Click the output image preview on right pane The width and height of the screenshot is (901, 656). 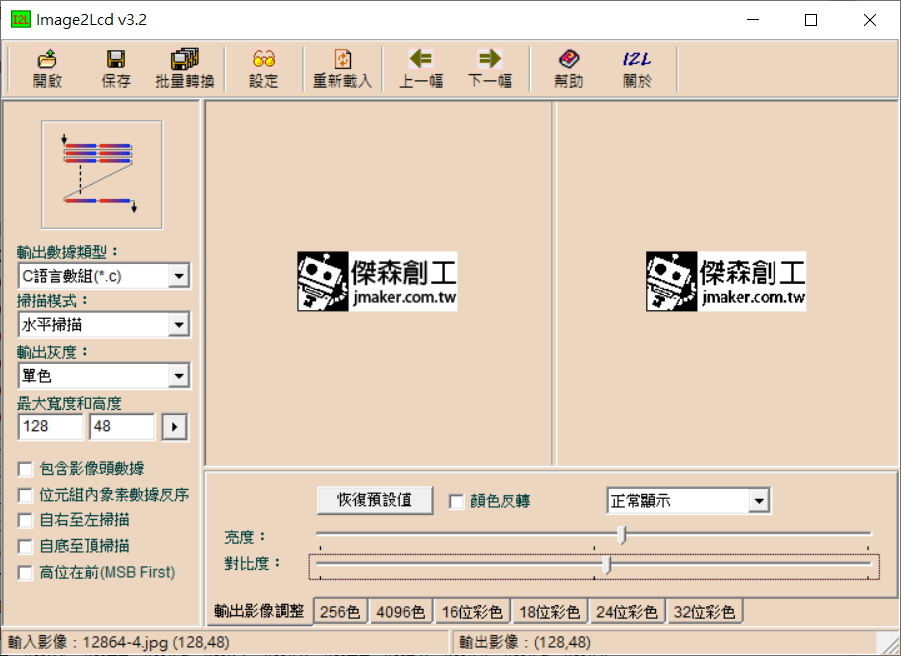(x=726, y=281)
